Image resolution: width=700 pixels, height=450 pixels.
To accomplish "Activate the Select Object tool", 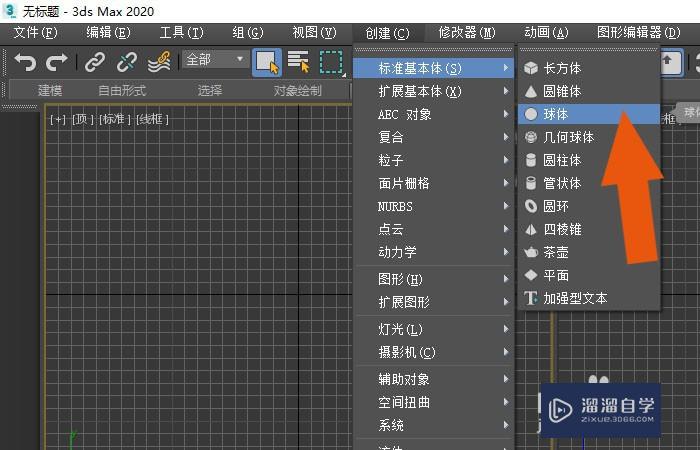I will [x=267, y=62].
